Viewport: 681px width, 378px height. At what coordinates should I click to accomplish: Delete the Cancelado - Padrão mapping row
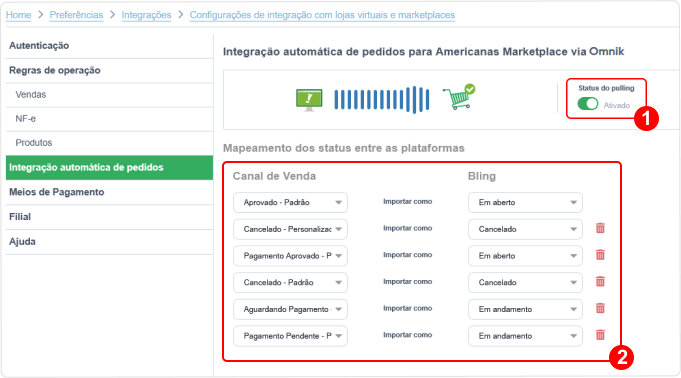point(600,282)
